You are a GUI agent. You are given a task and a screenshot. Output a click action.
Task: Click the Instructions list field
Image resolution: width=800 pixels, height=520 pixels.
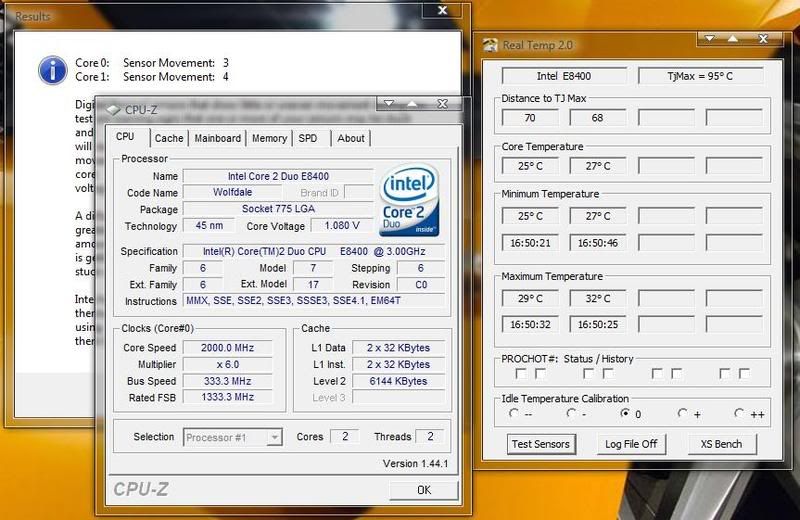coord(314,301)
